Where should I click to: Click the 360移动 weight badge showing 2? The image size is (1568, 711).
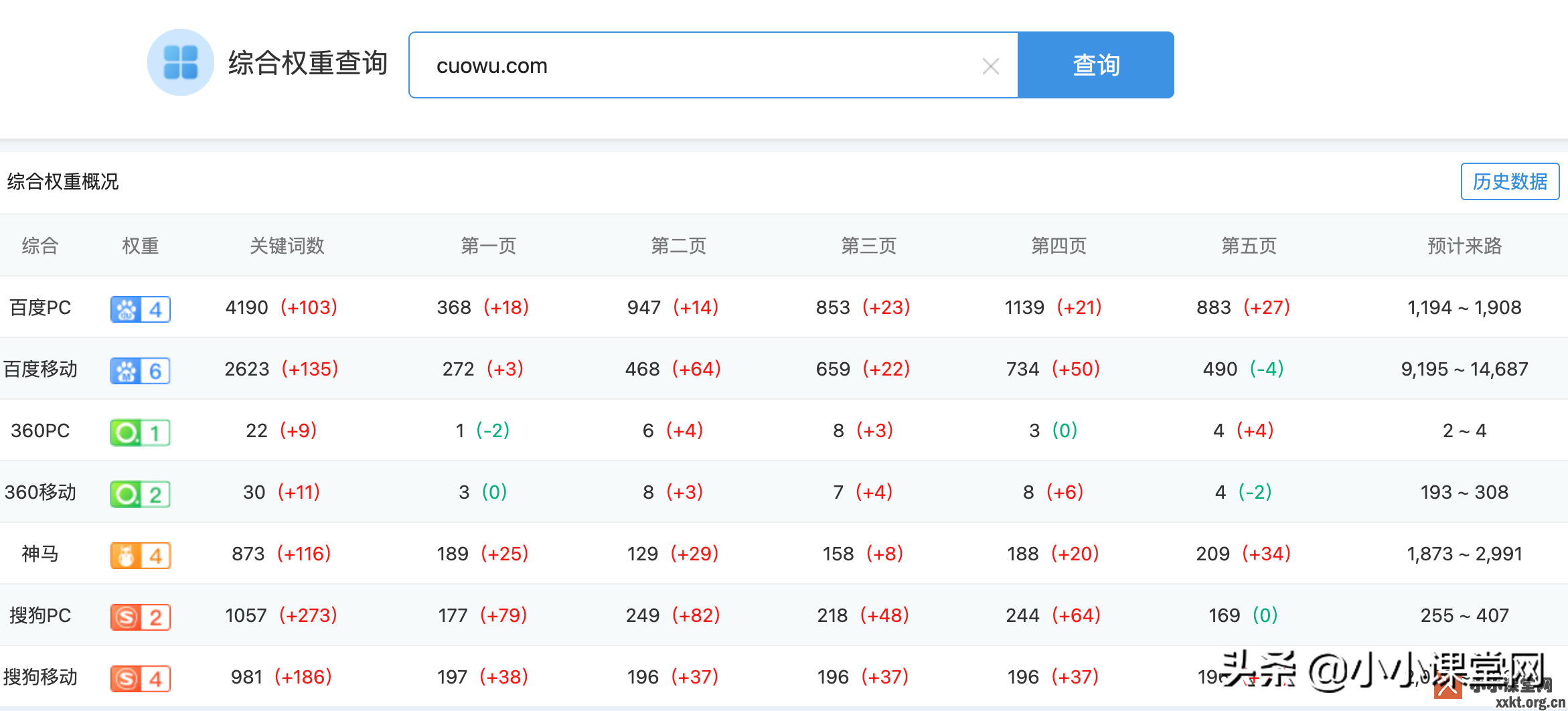click(x=140, y=493)
